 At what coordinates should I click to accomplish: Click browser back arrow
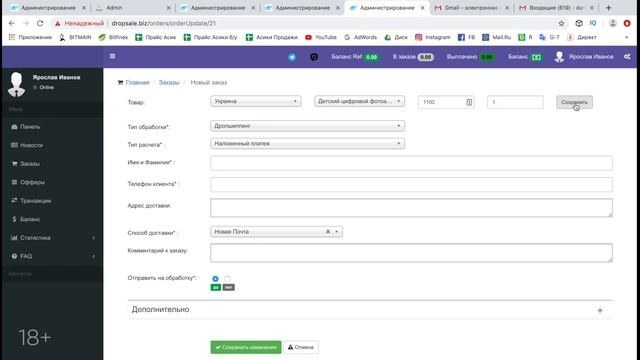(x=12, y=23)
